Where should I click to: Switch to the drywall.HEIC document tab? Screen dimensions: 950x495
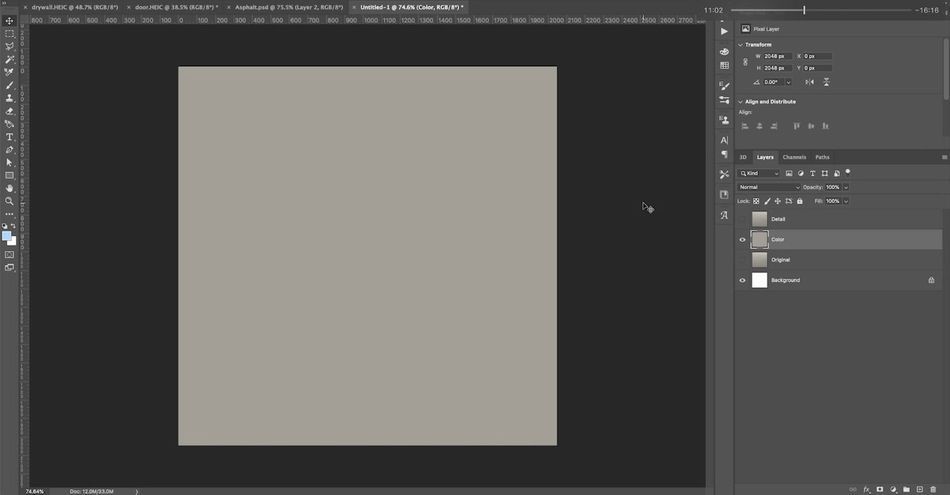tap(75, 7)
